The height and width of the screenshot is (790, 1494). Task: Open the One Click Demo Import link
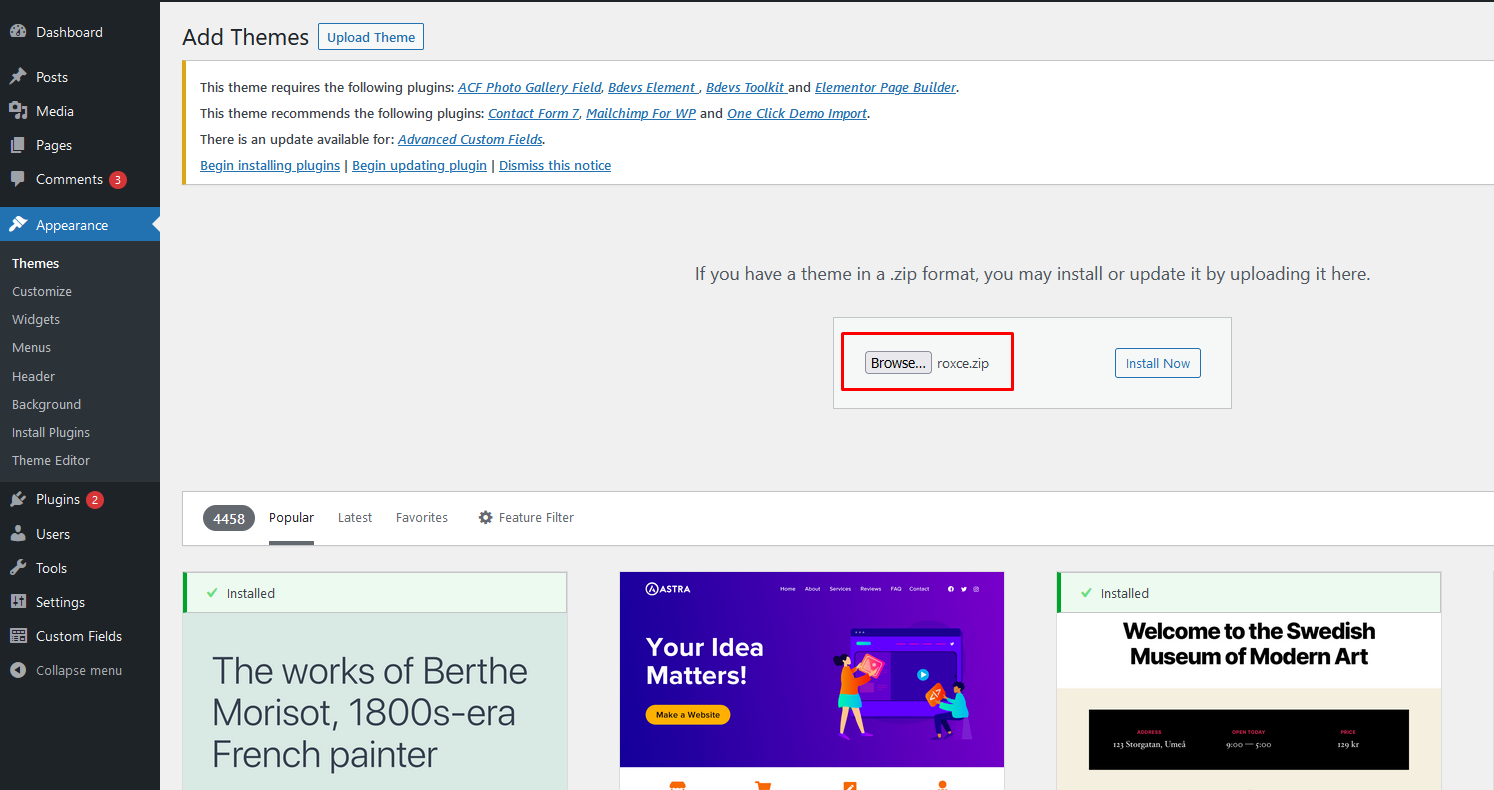point(797,113)
